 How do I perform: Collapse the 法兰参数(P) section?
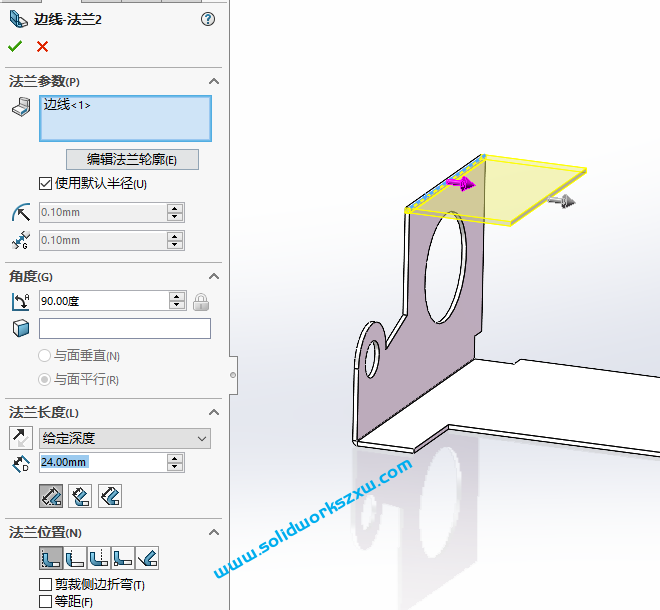214,81
